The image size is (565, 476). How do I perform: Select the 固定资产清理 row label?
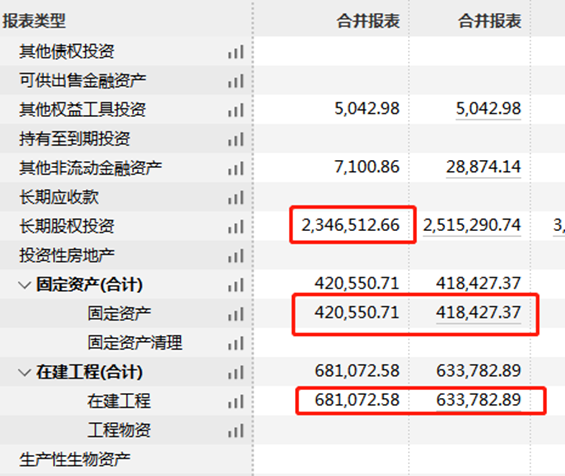click(x=135, y=343)
